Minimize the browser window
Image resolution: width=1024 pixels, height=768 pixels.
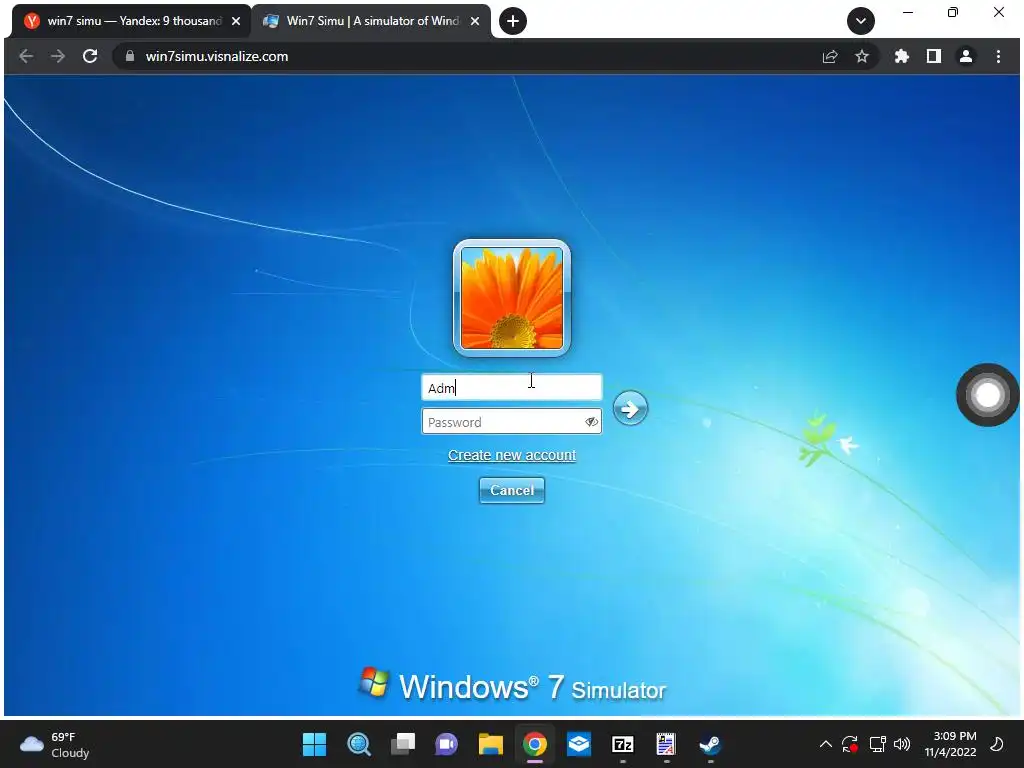[908, 12]
